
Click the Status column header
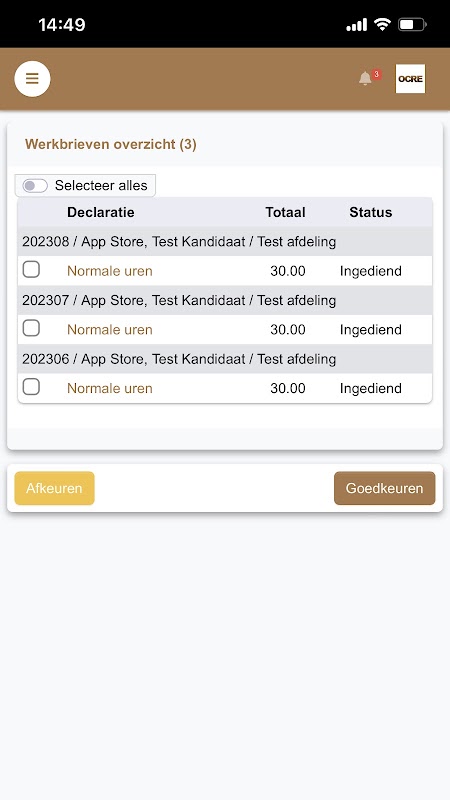[371, 212]
